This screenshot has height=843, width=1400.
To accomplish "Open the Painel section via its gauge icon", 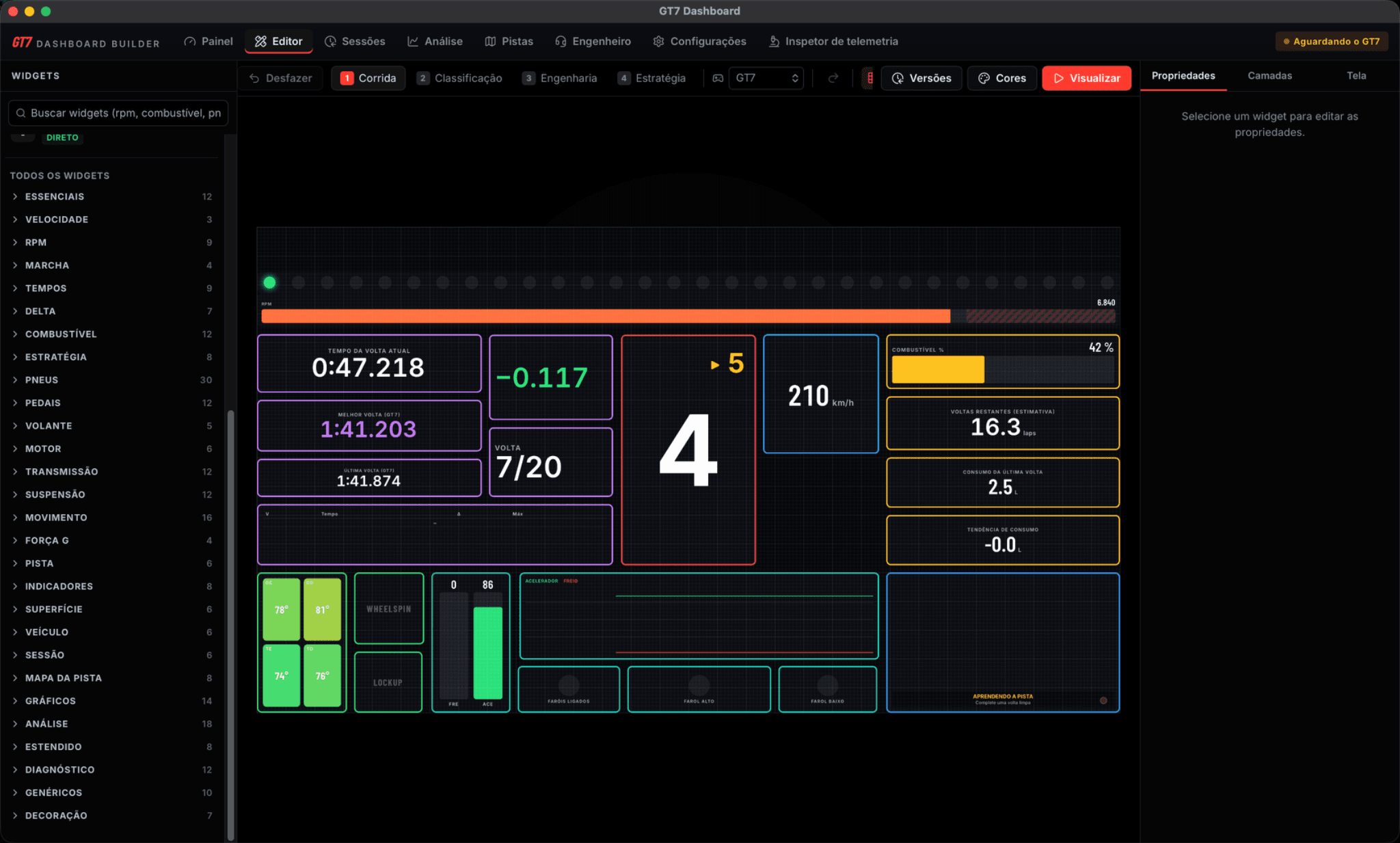I will (189, 42).
